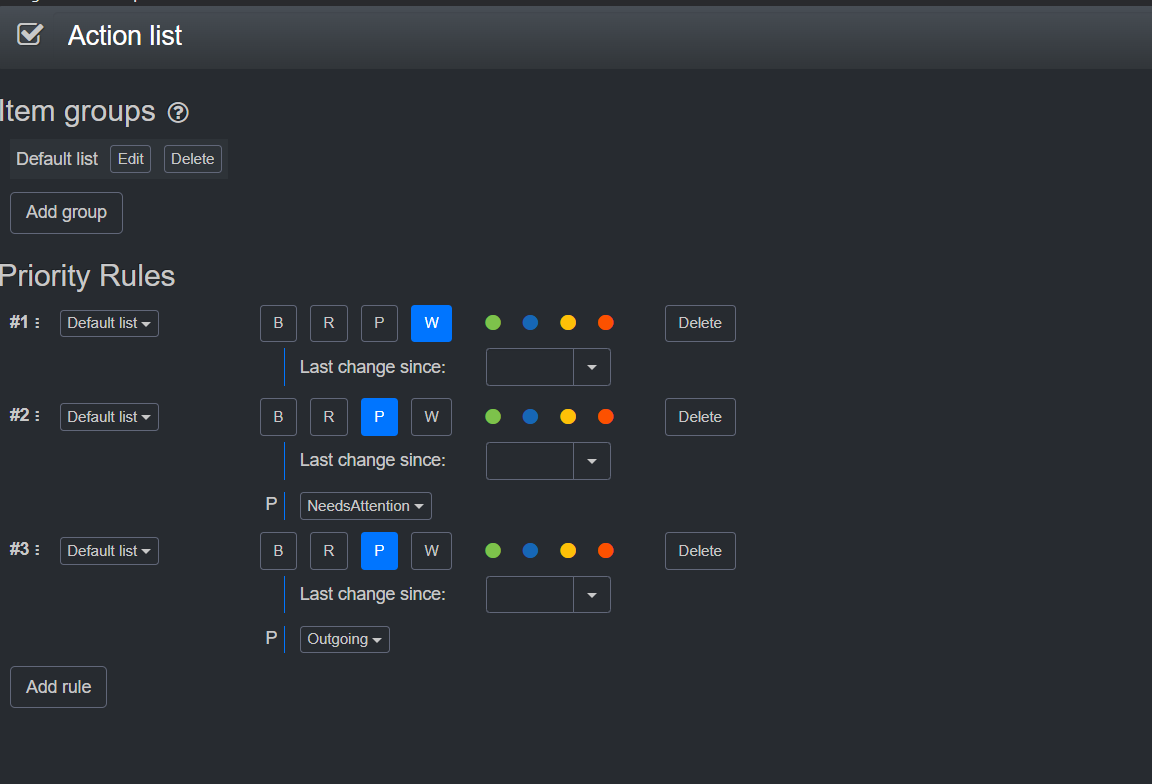Toggle the B button in rule #2

pos(278,417)
